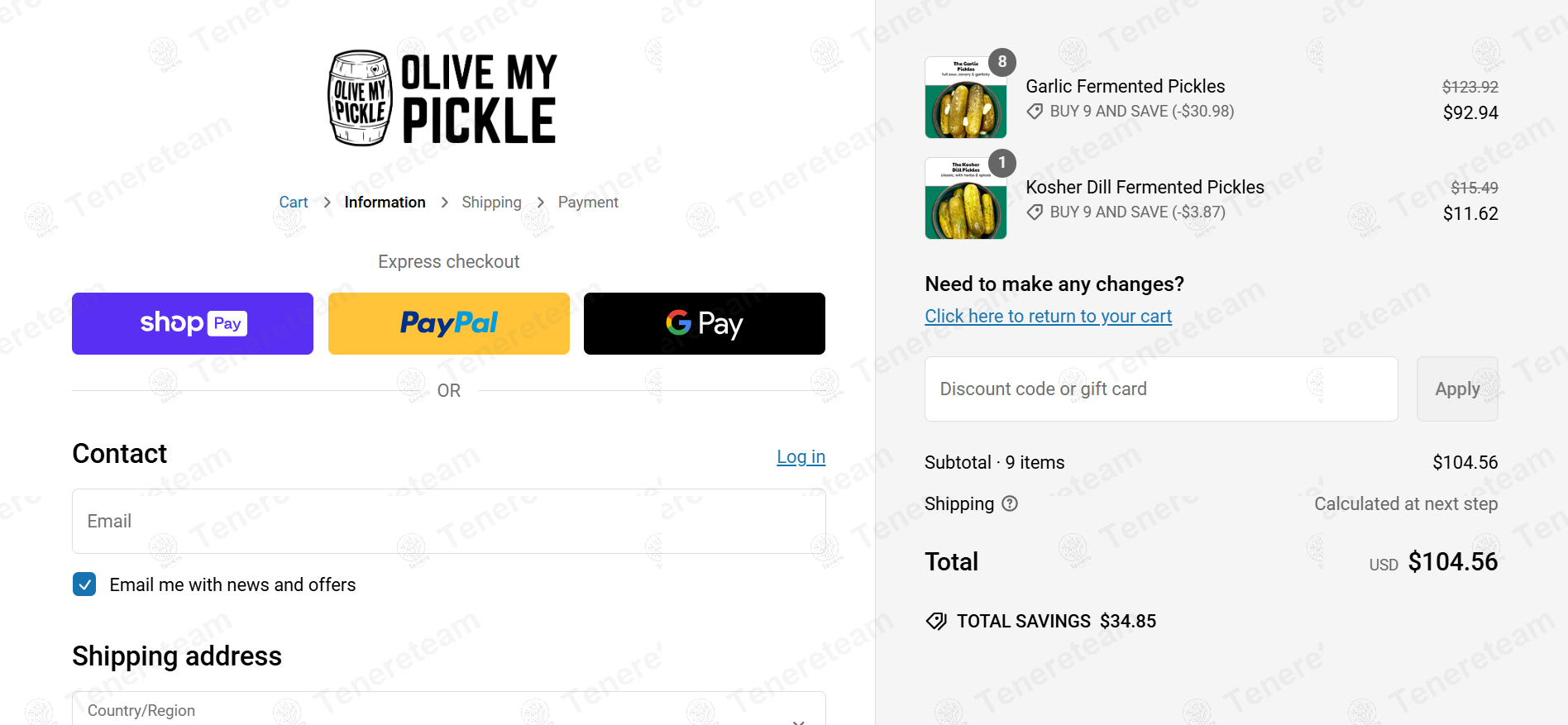1568x725 pixels.
Task: Open the Country/Region dropdown
Action: (x=448, y=711)
